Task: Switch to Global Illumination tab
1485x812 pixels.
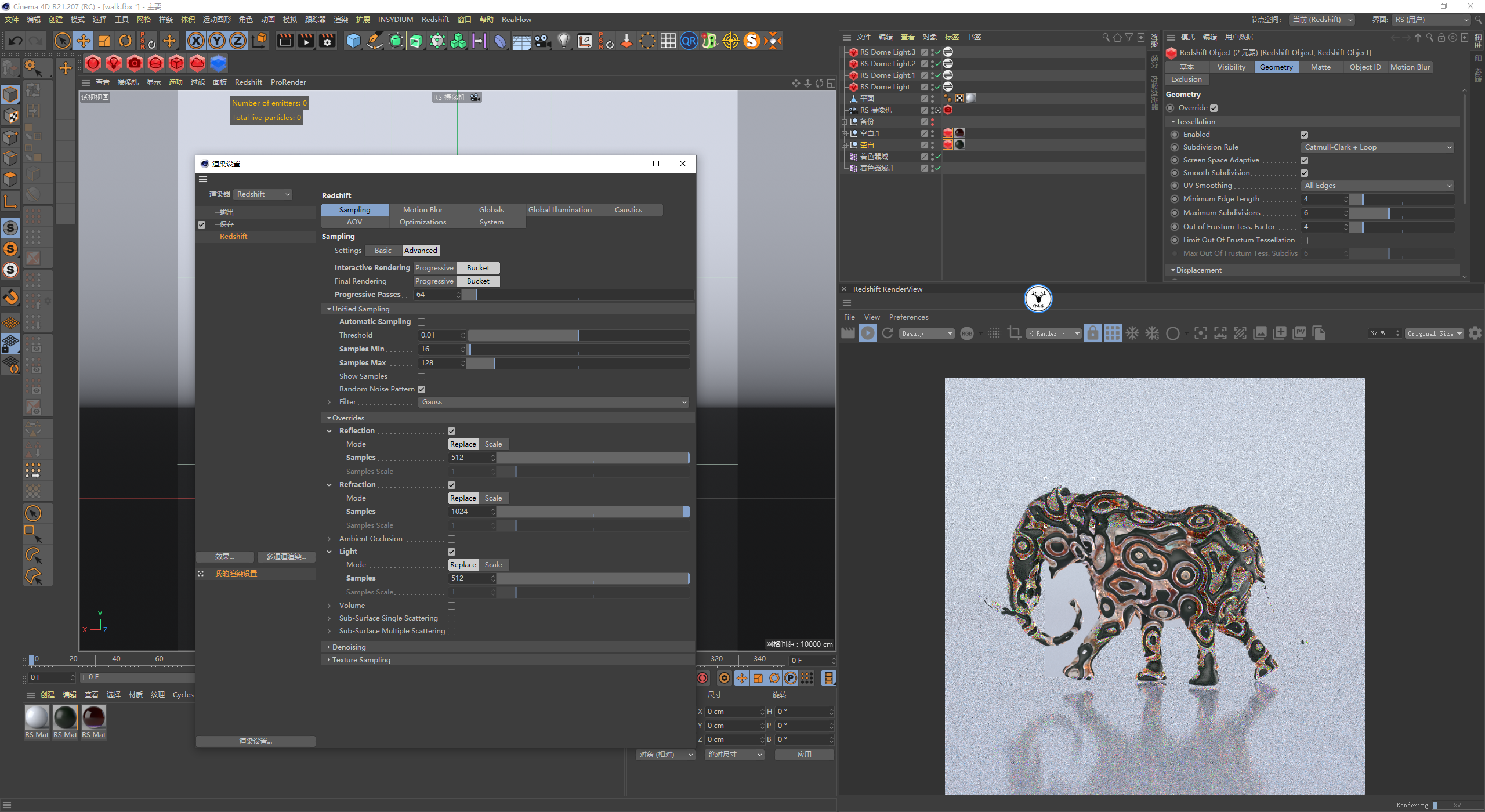Action: 559,210
